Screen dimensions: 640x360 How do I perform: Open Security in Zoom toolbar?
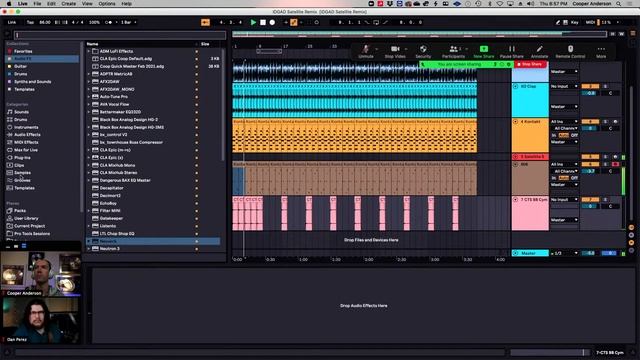tap(423, 52)
